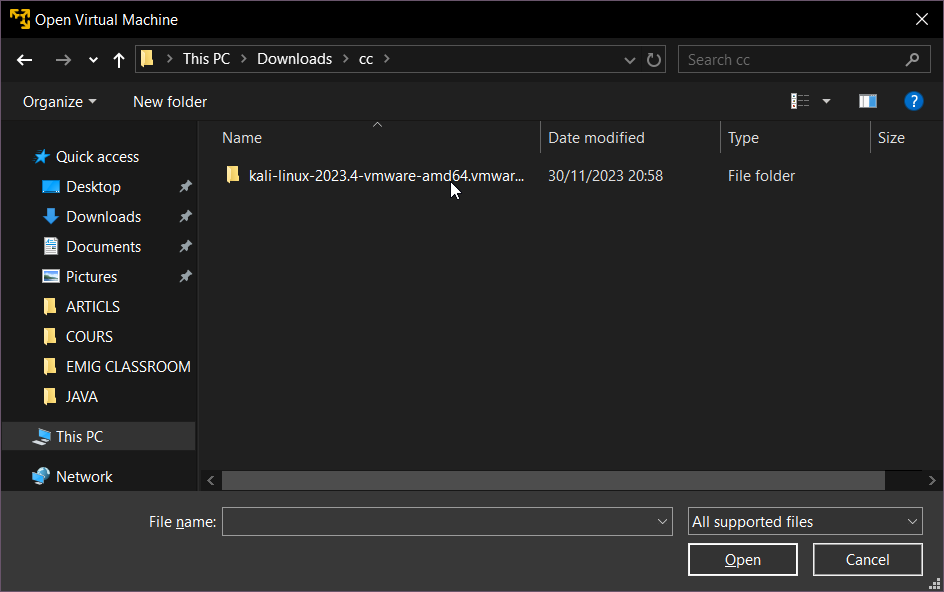This screenshot has height=592, width=944.
Task: Open recent locations chevron beside forward arrow
Action: 93,60
